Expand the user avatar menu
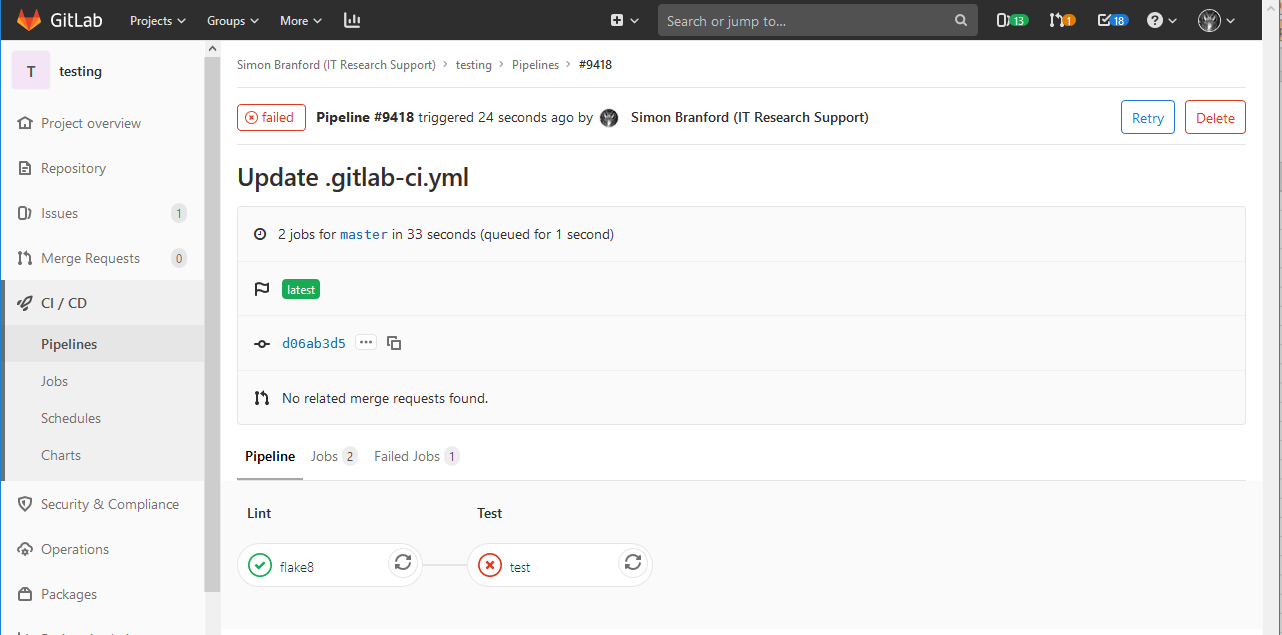This screenshot has height=635, width=1282. tap(1216, 20)
